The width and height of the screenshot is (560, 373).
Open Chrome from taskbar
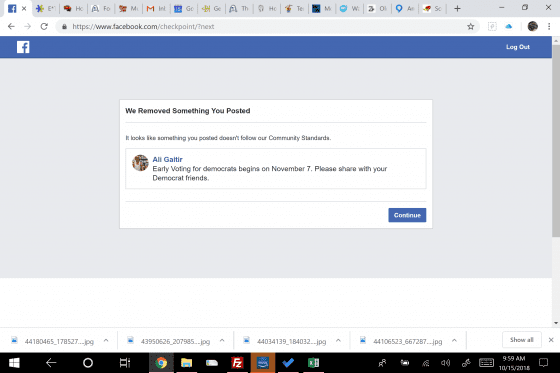(x=161, y=363)
